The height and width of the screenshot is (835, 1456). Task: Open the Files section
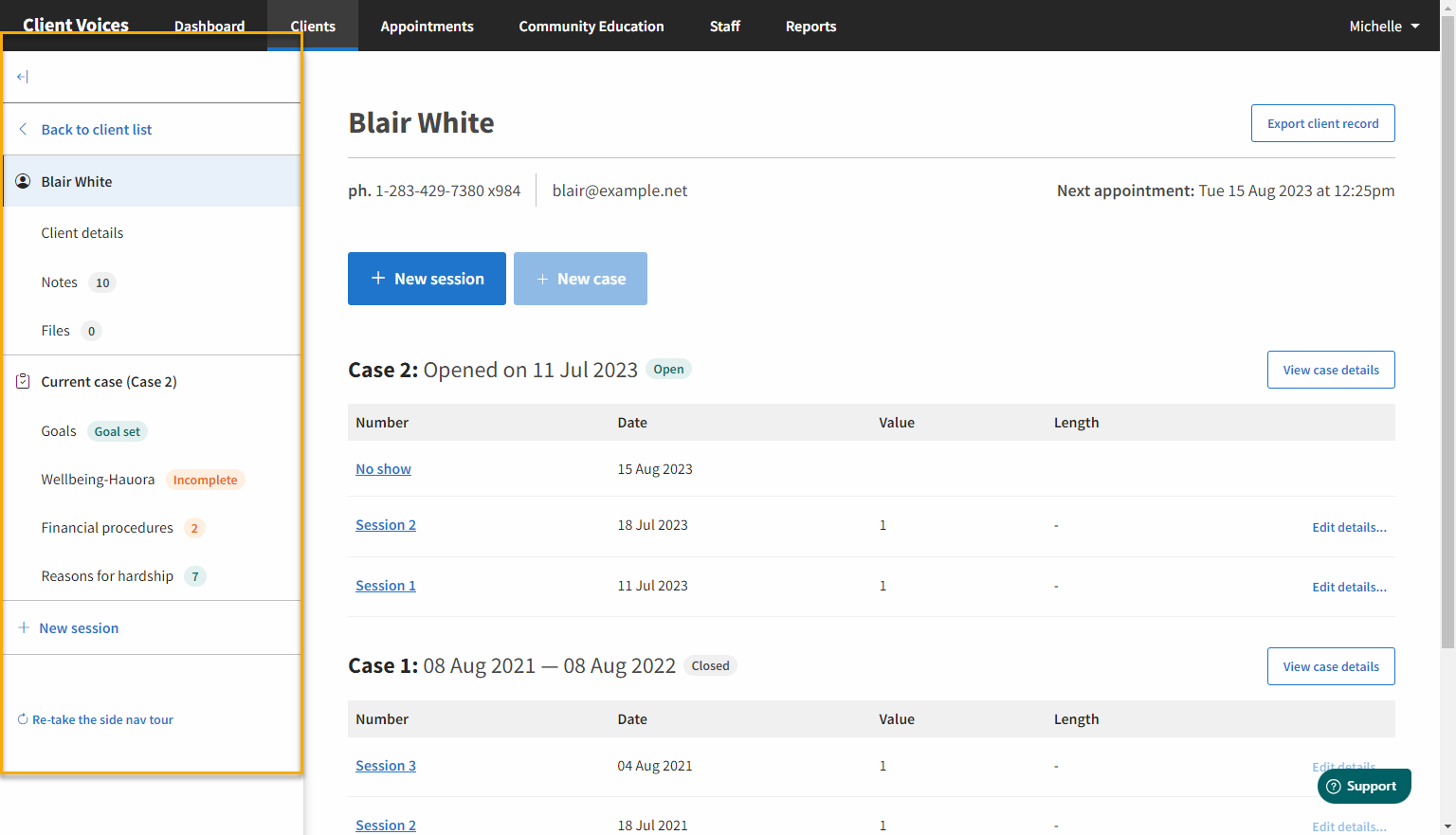coord(55,331)
